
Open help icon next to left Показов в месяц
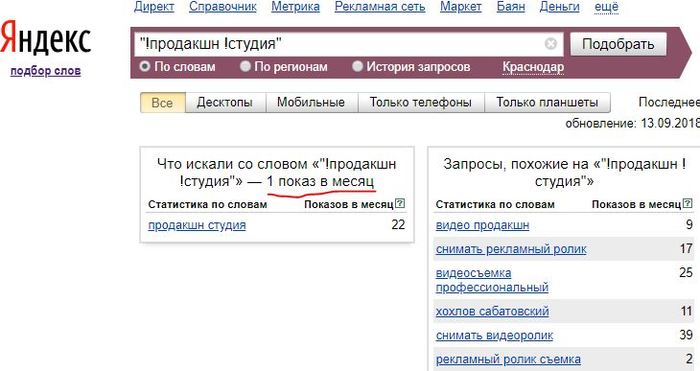click(400, 204)
